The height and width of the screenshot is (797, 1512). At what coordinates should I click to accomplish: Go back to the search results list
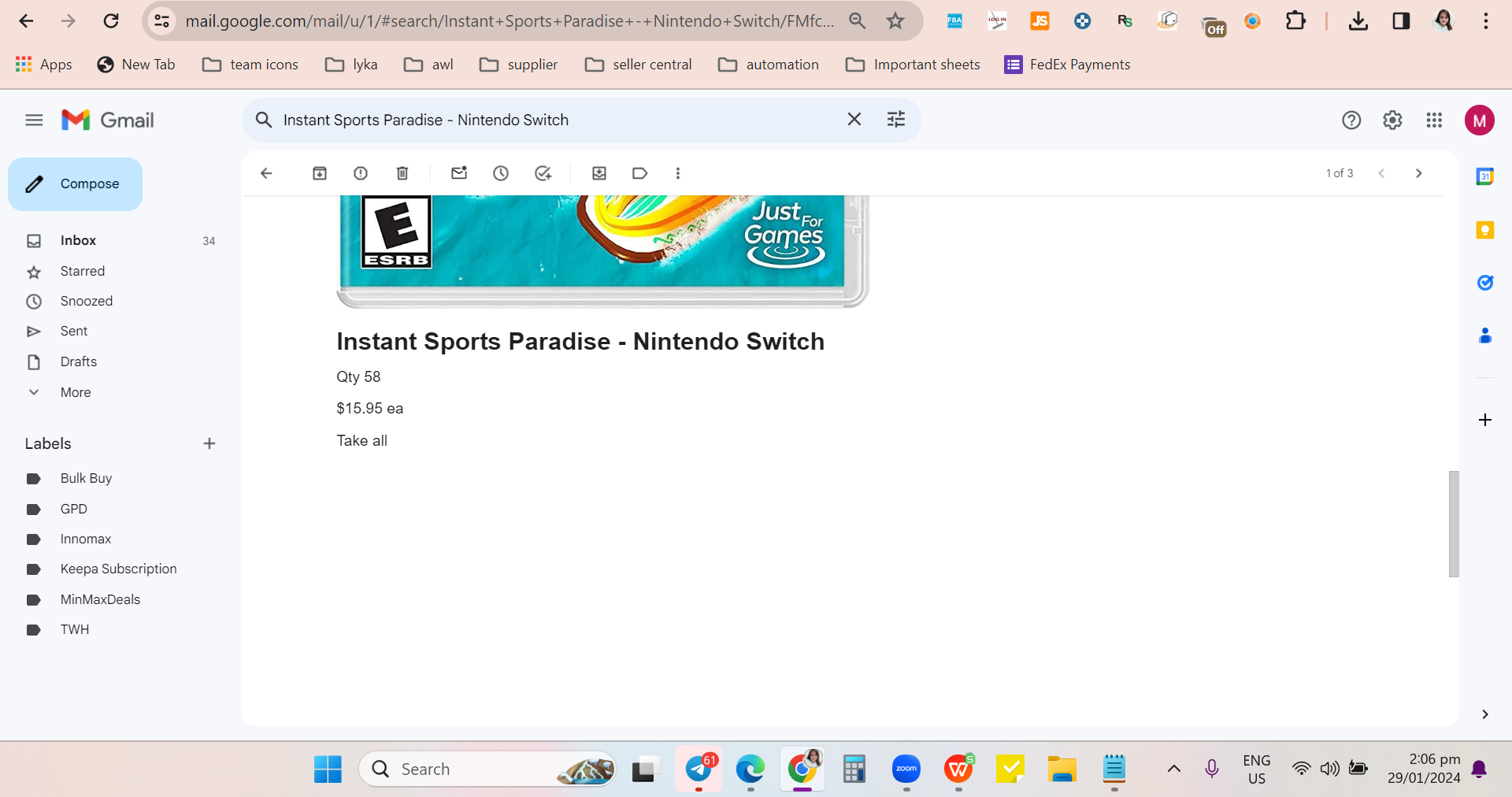[x=266, y=173]
